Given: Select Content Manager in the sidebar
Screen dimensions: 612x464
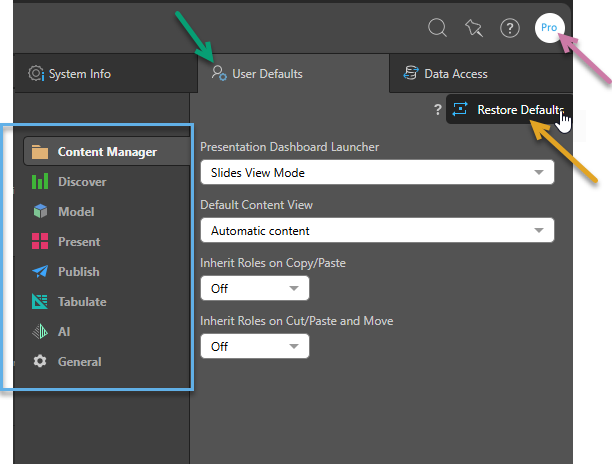Looking at the screenshot, I should coord(106,152).
